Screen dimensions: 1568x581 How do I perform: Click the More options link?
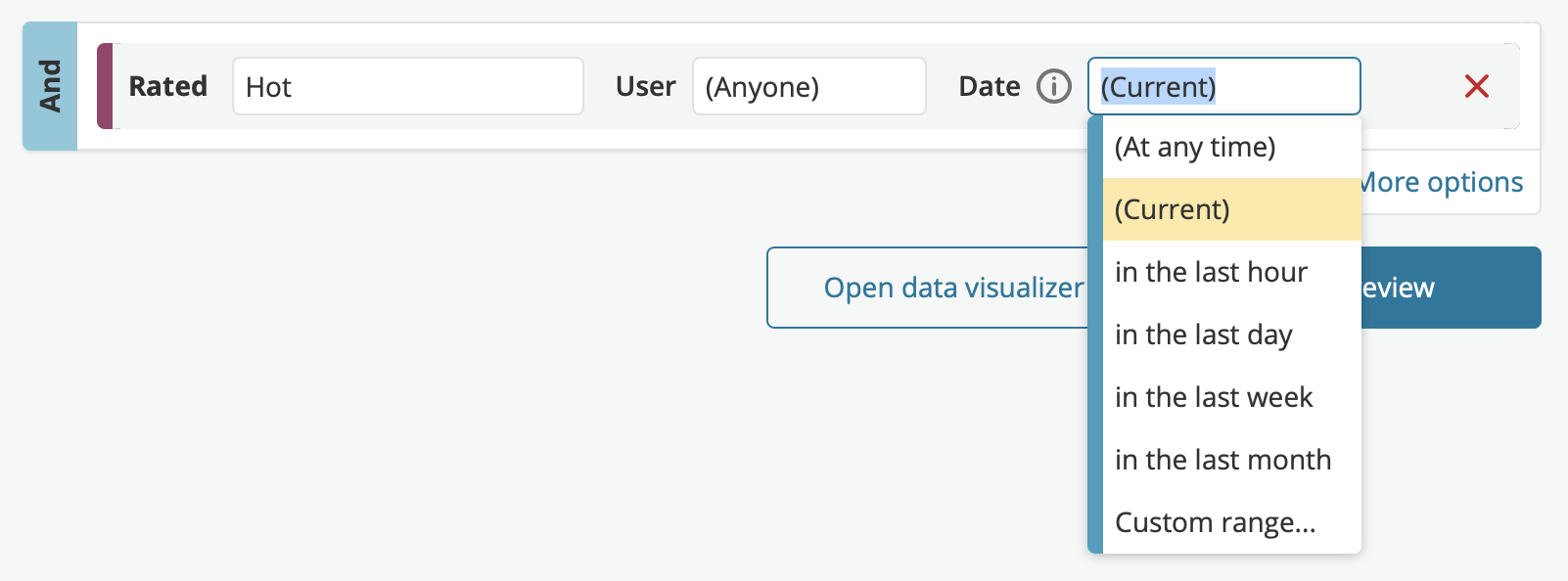point(1443,182)
